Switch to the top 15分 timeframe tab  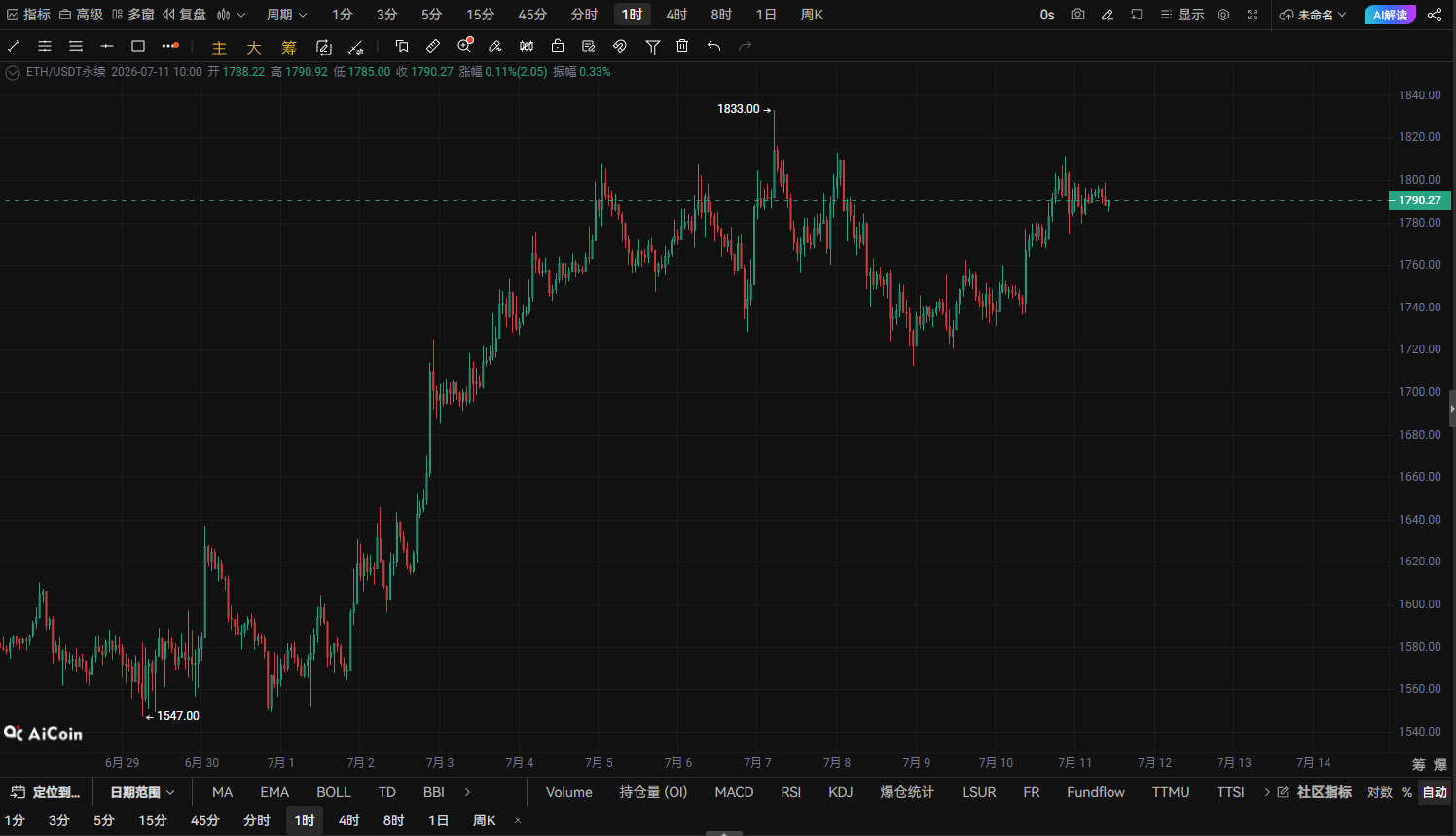pyautogui.click(x=480, y=15)
